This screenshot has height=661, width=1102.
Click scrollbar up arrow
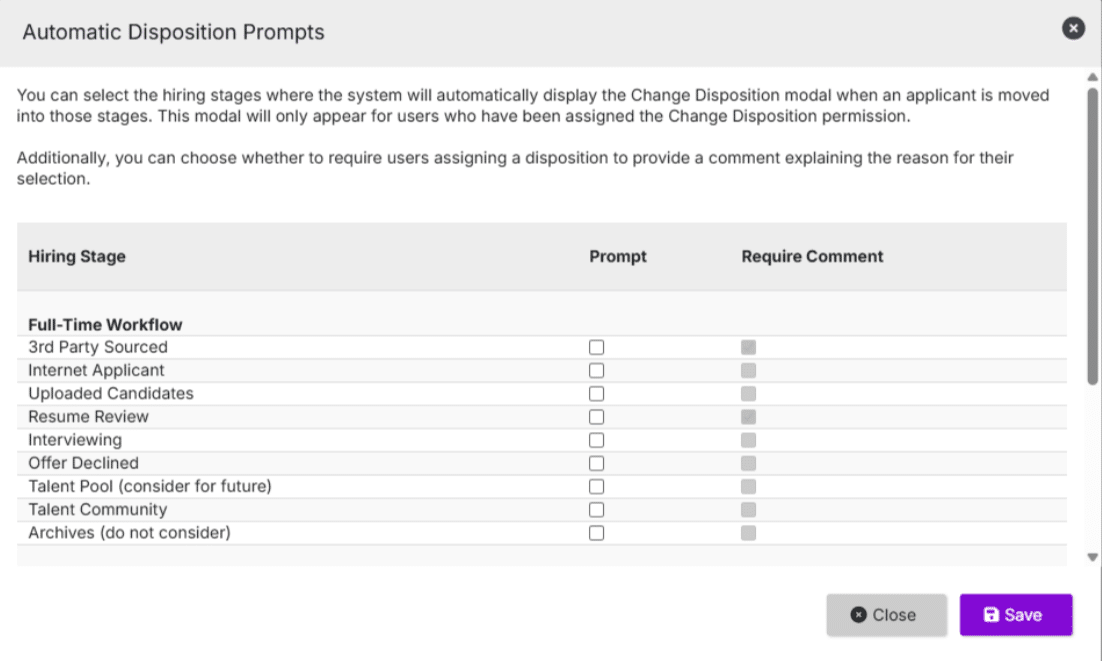click(1092, 76)
